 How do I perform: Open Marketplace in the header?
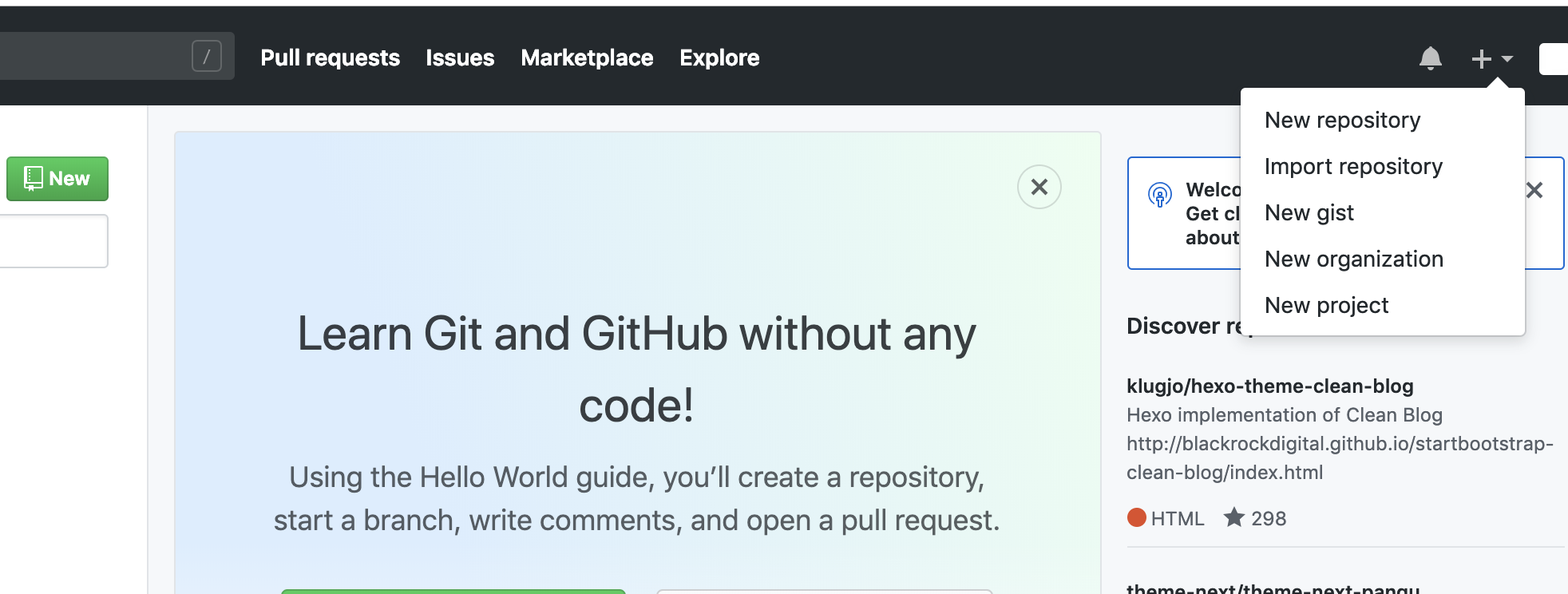587,57
